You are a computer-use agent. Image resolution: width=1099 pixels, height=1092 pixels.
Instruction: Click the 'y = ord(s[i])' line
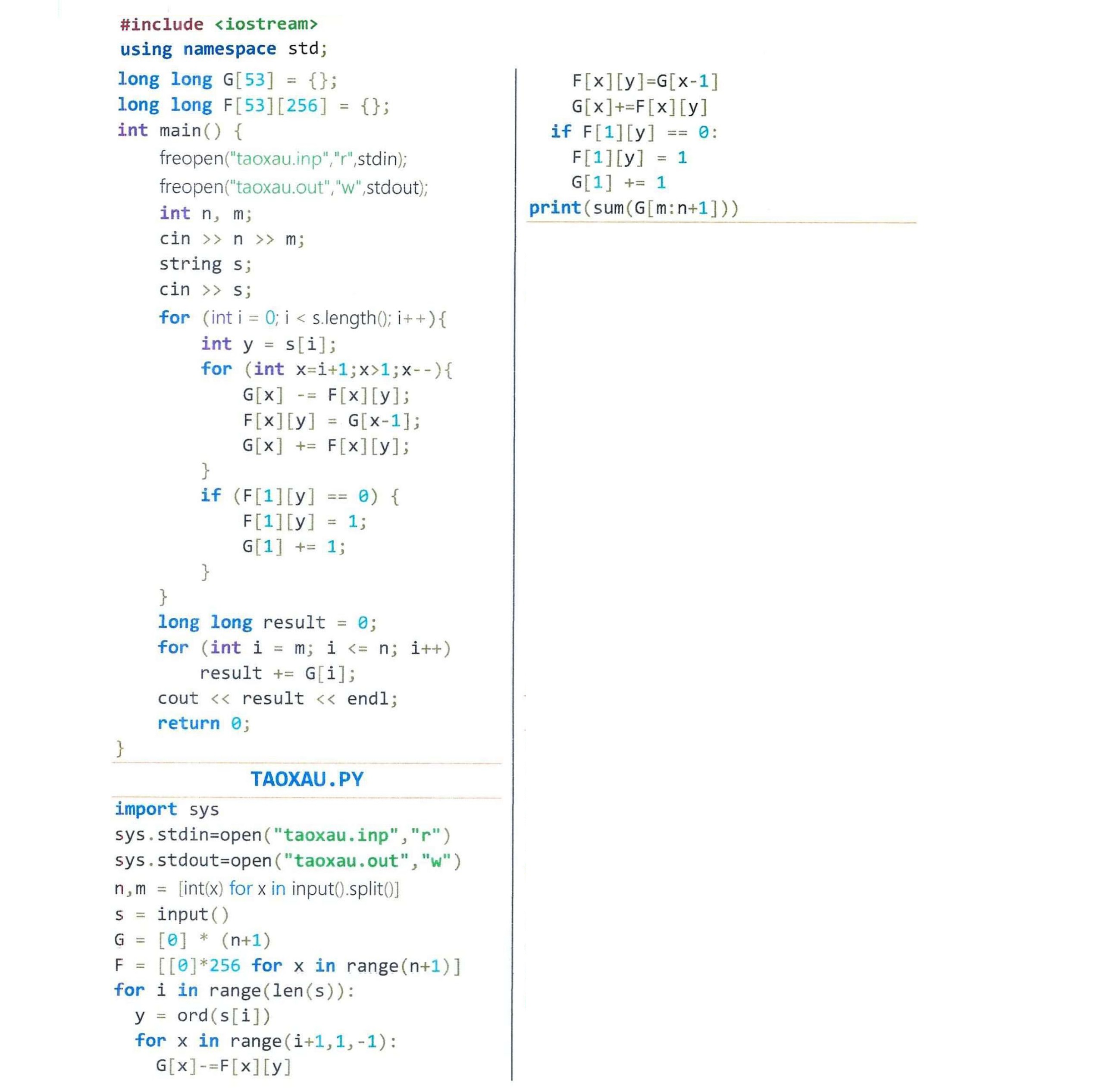point(203,1016)
